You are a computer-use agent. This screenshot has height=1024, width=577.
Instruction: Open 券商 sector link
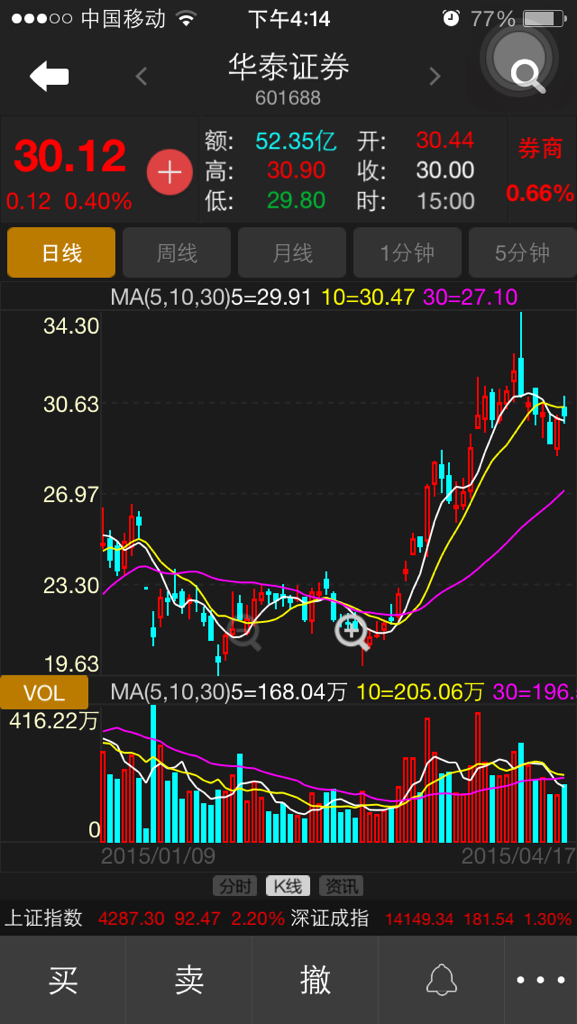point(540,149)
